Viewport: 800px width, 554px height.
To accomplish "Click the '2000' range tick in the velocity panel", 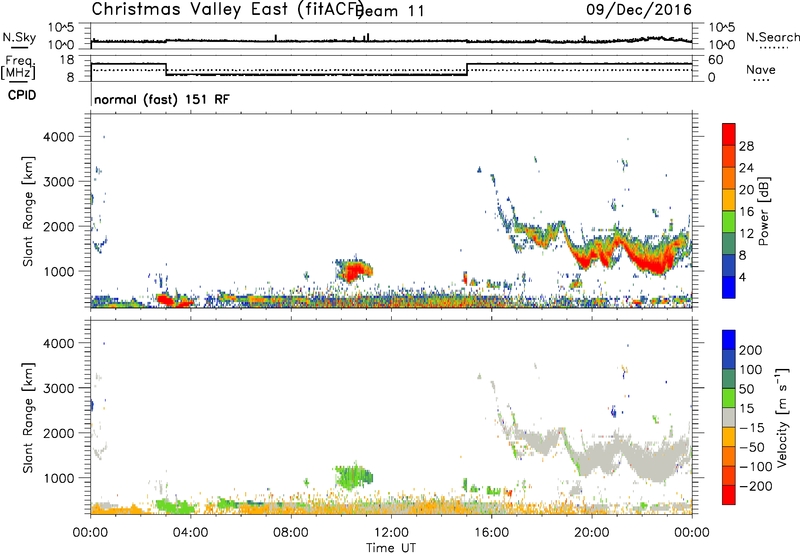I will click(x=58, y=433).
